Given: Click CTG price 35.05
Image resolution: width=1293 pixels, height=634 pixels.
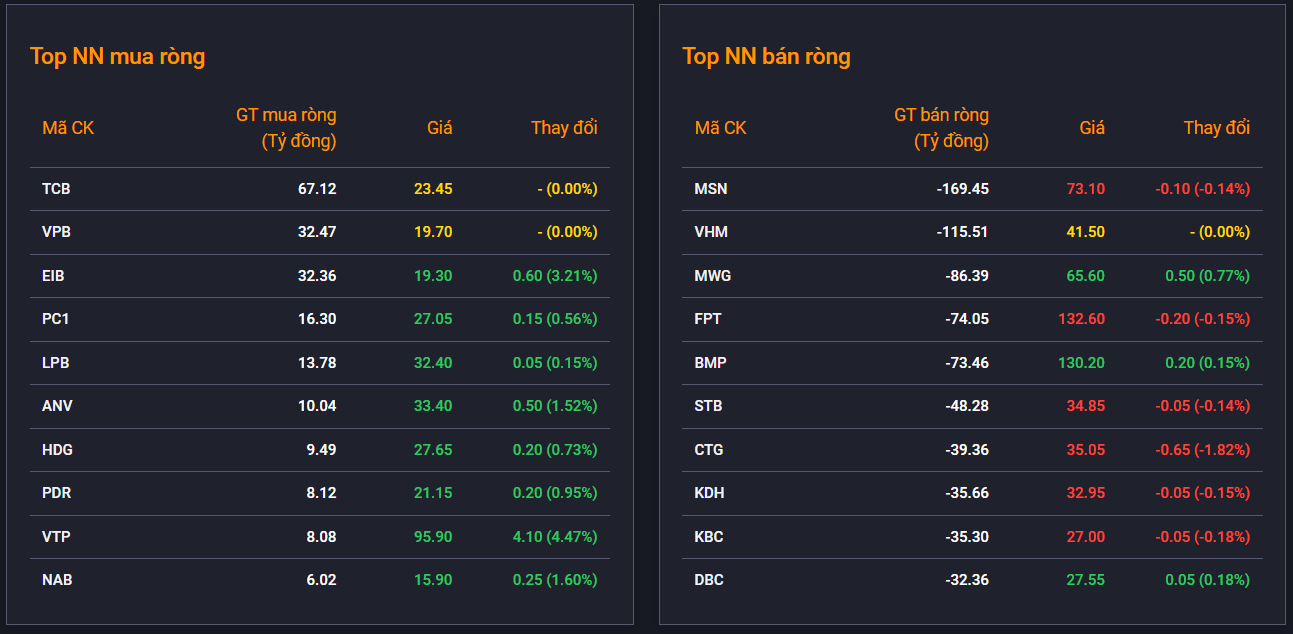Looking at the screenshot, I should [x=1085, y=450].
